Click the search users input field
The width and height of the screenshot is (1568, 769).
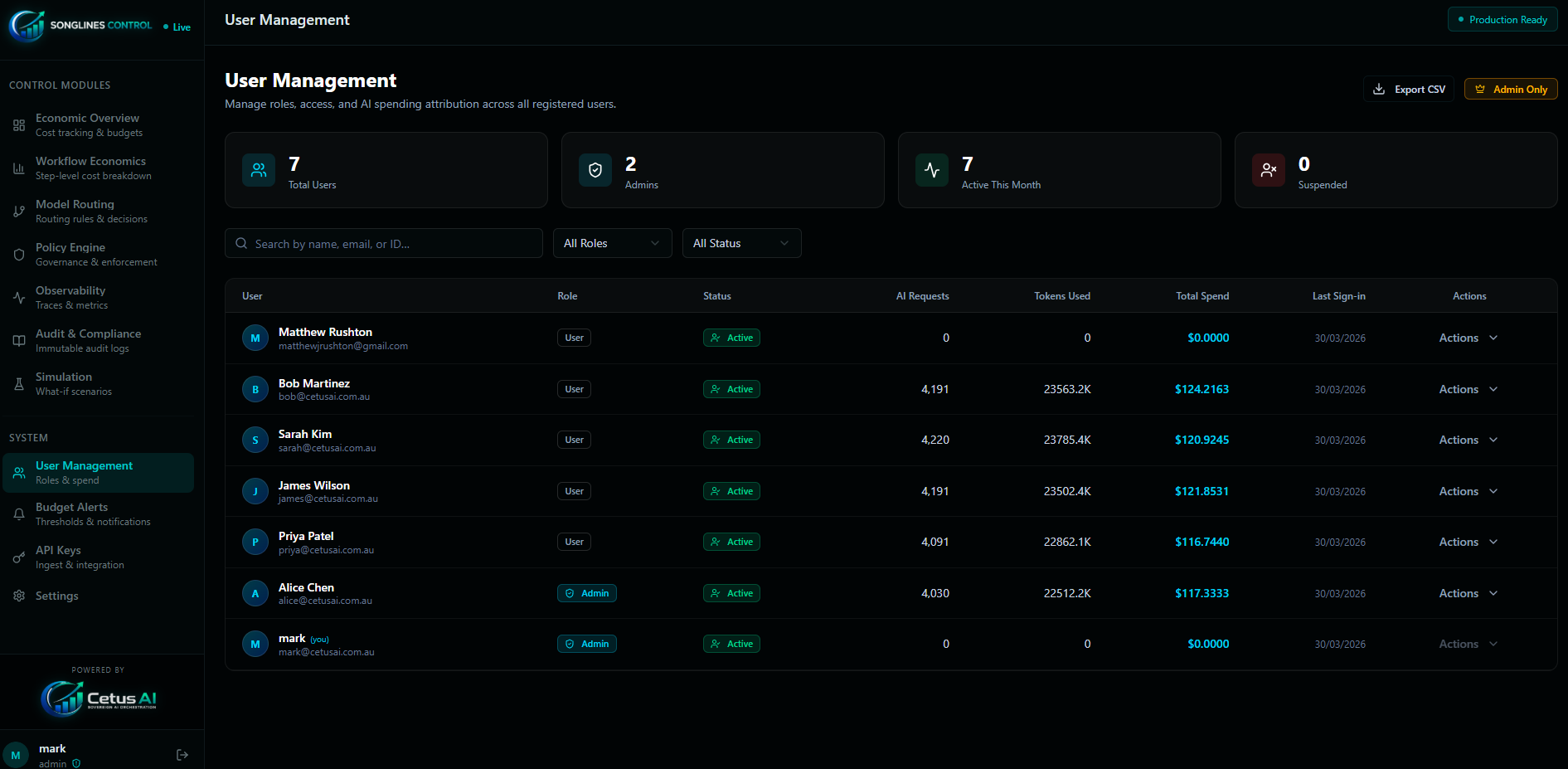click(x=383, y=242)
